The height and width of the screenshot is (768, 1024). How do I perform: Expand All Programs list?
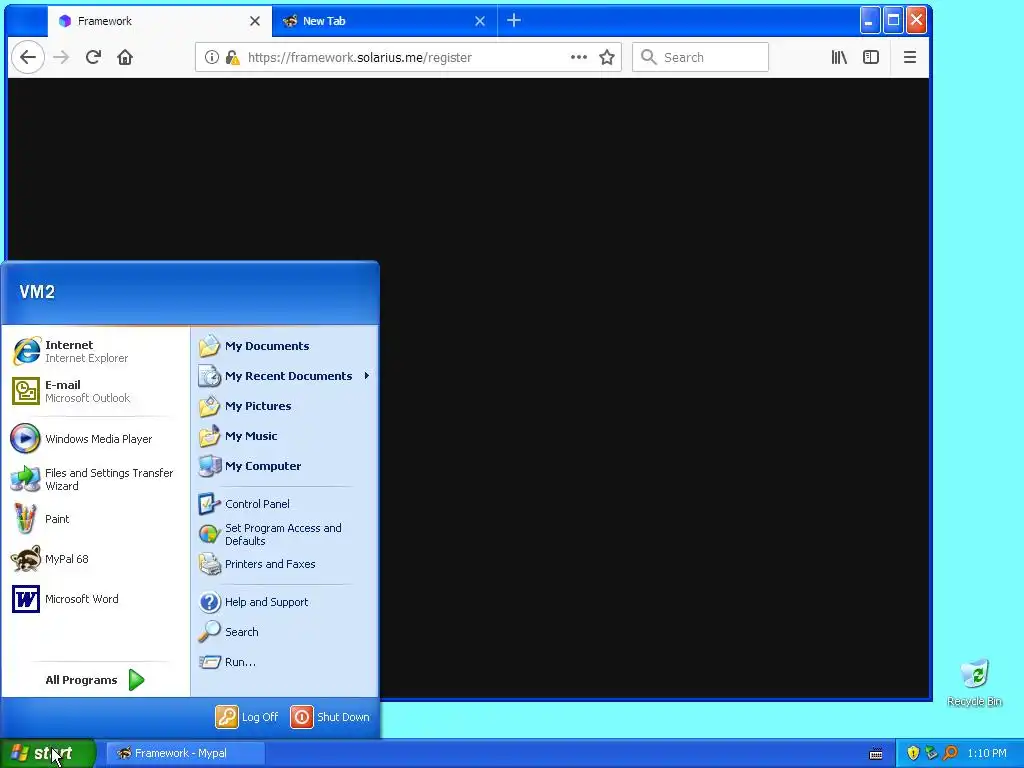point(95,680)
